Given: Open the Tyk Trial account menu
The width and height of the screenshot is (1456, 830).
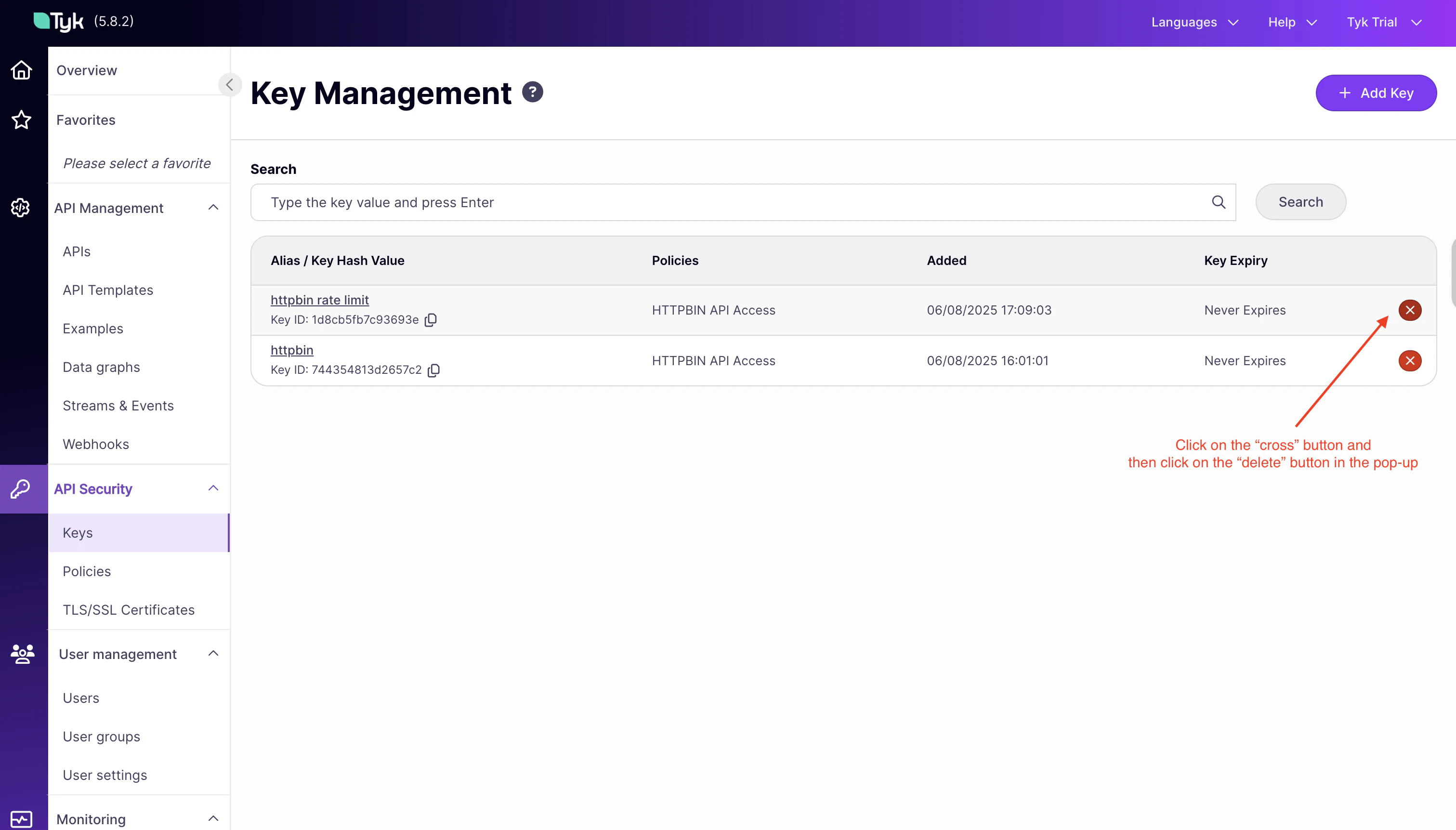Looking at the screenshot, I should click(x=1384, y=22).
